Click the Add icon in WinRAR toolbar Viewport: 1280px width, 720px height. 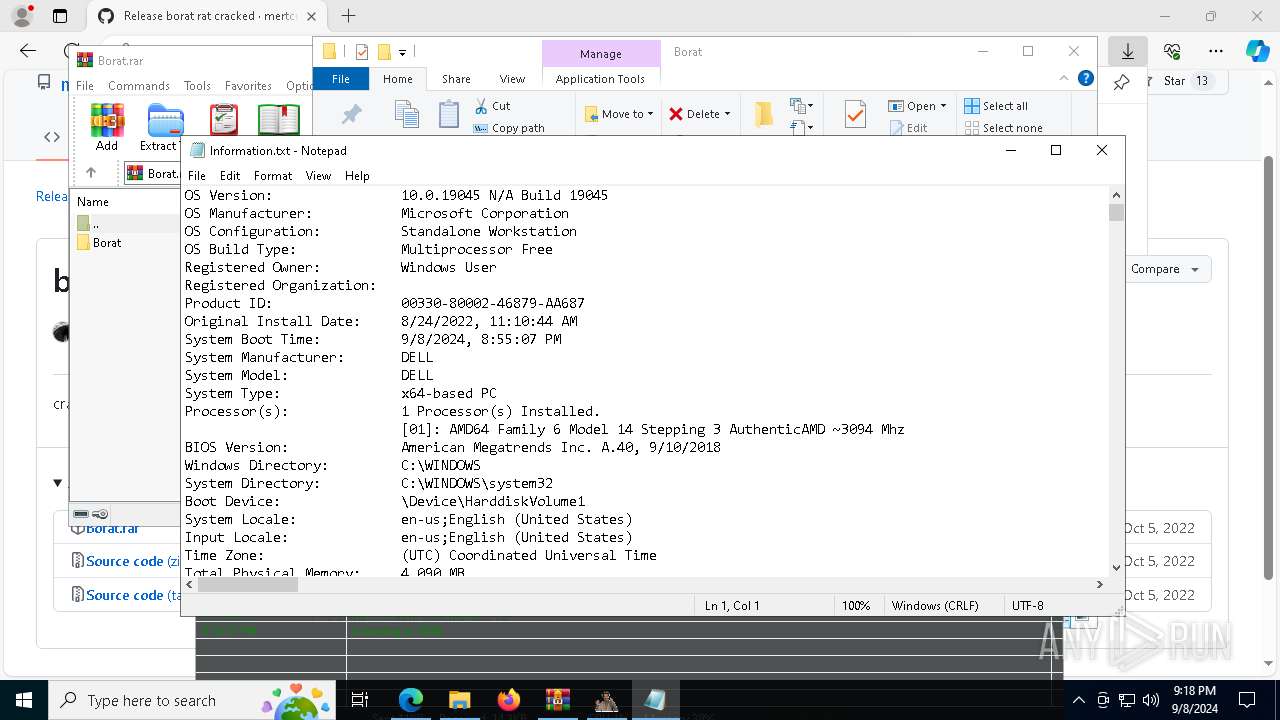[107, 127]
